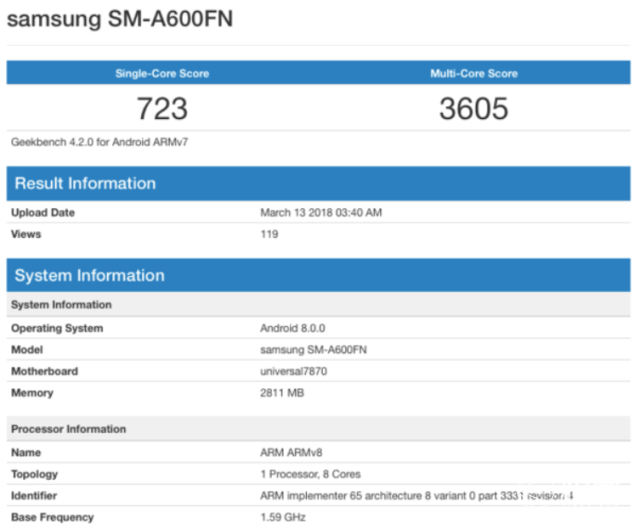Click the ARM implementer 65 architecture identifier value
Image resolution: width=640 pixels, height=530 pixels.
point(417,496)
